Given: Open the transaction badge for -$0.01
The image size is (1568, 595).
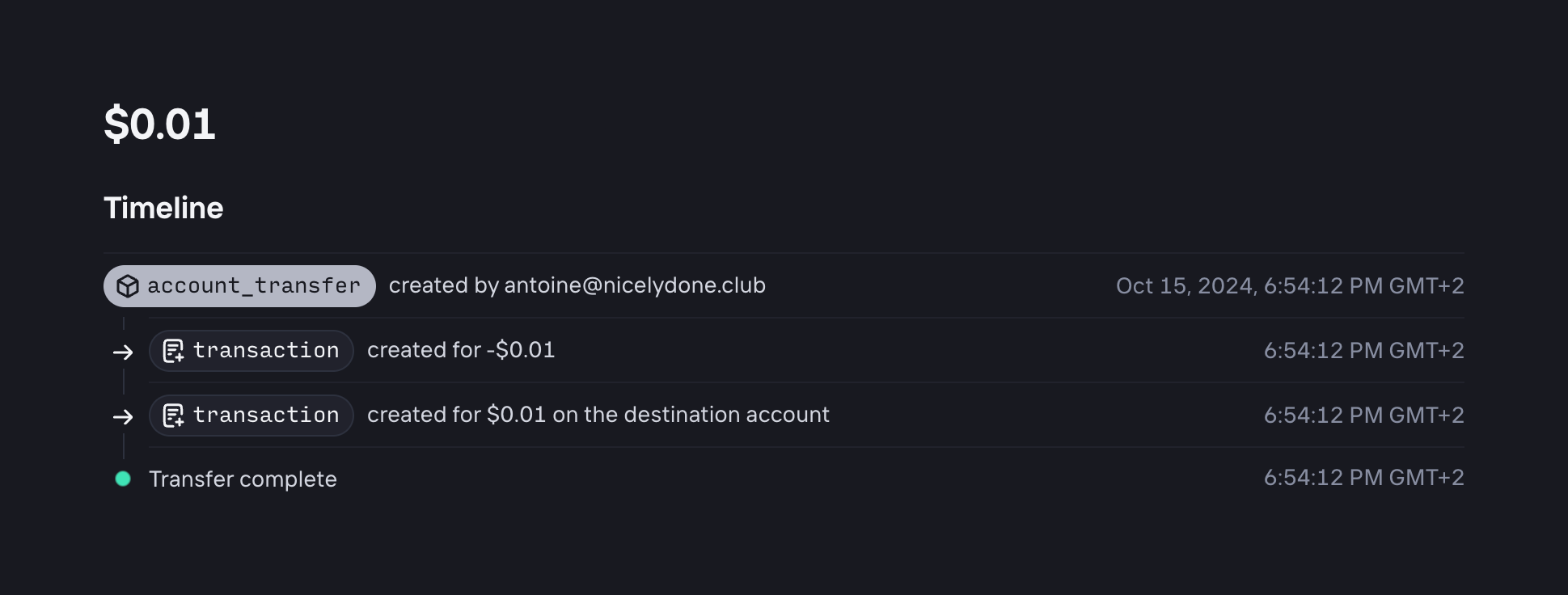Looking at the screenshot, I should point(251,351).
